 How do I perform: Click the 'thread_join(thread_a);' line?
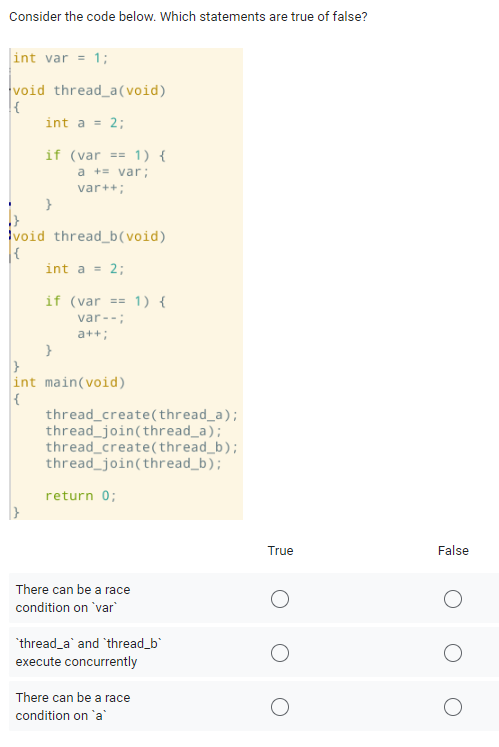pyautogui.click(x=133, y=431)
